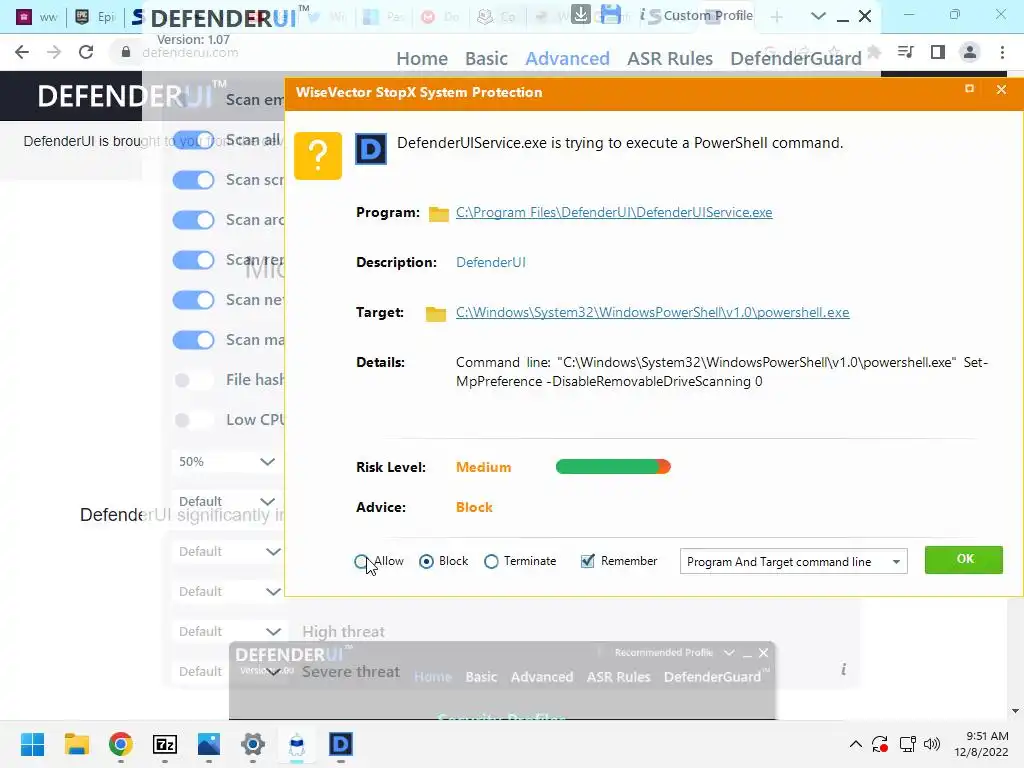
Task: Enable the 'Low CPU' switch
Action: [193, 420]
